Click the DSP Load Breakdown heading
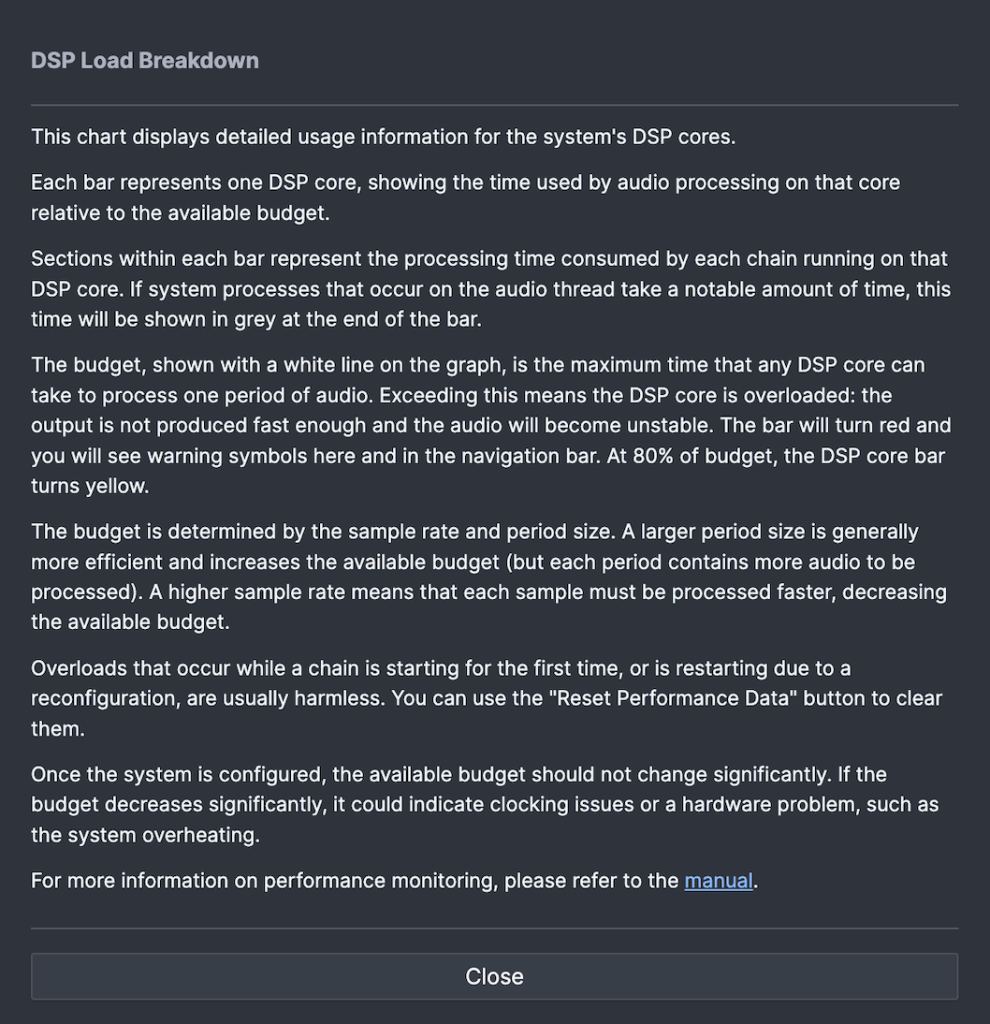The width and height of the screenshot is (990, 1024). (x=145, y=60)
